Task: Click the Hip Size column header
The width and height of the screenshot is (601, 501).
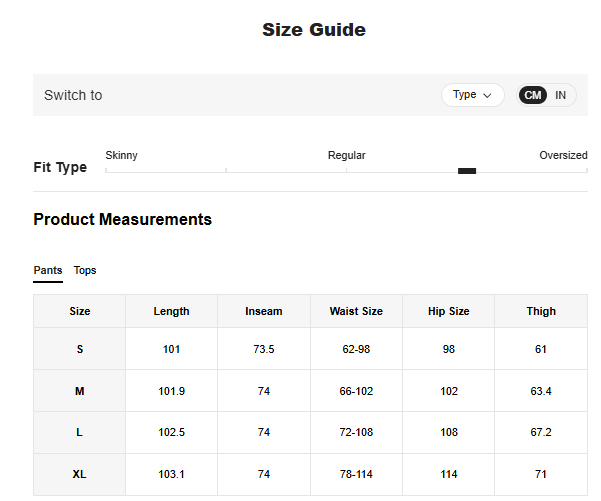Action: tap(448, 311)
